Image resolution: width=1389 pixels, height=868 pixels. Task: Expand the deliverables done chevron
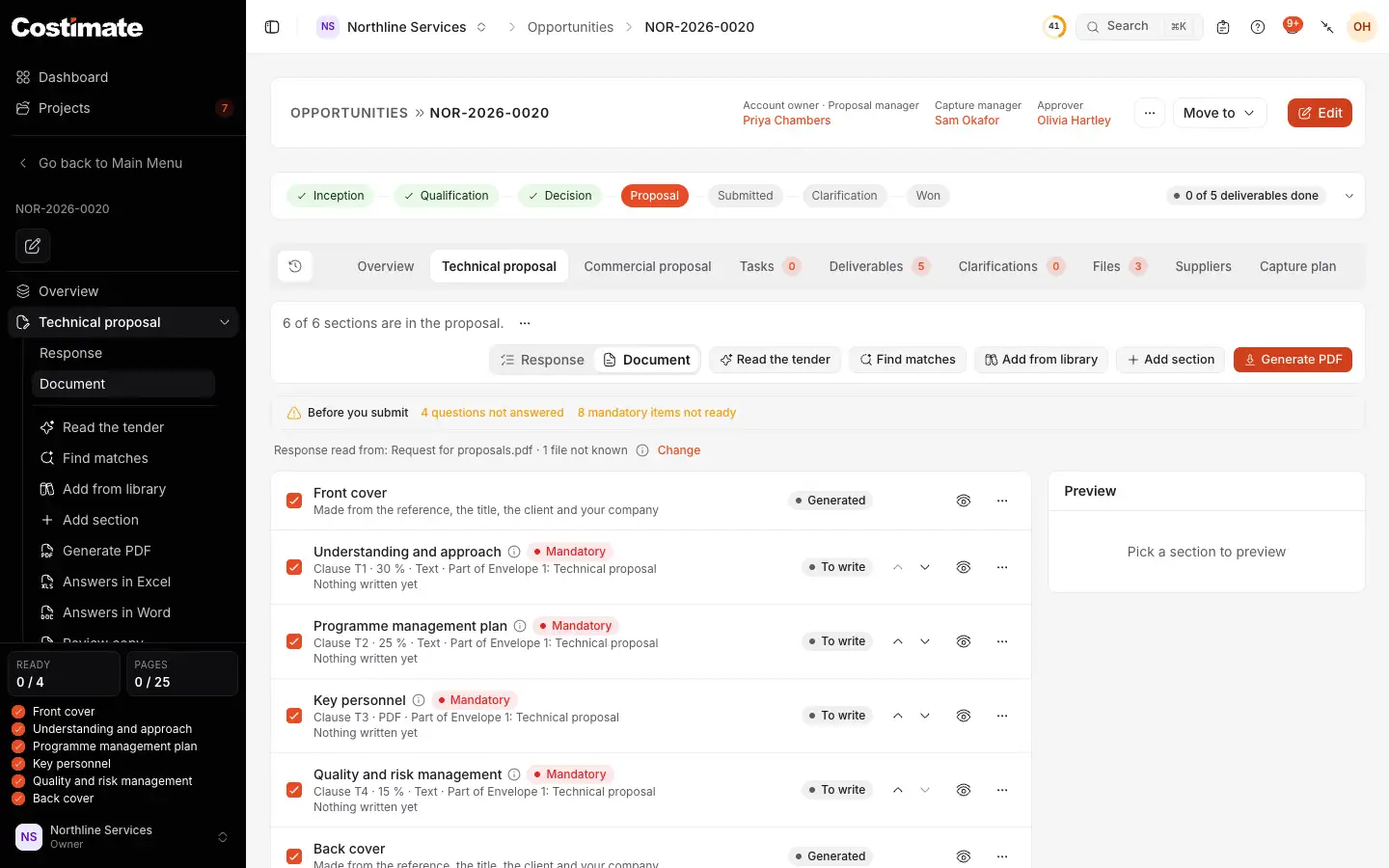click(x=1349, y=196)
